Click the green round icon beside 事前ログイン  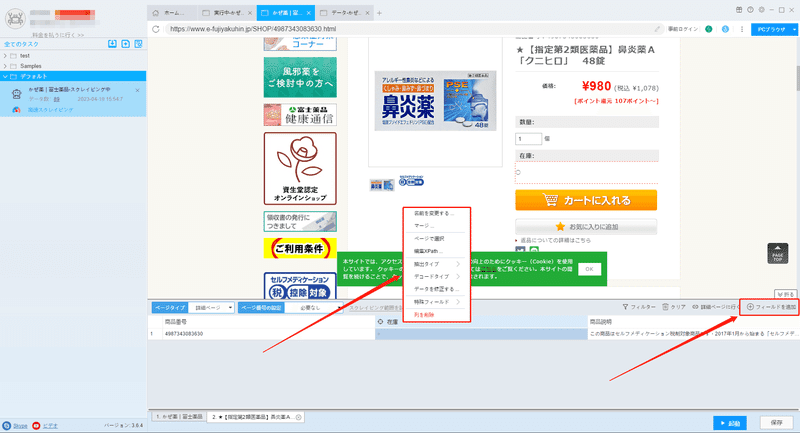709,29
